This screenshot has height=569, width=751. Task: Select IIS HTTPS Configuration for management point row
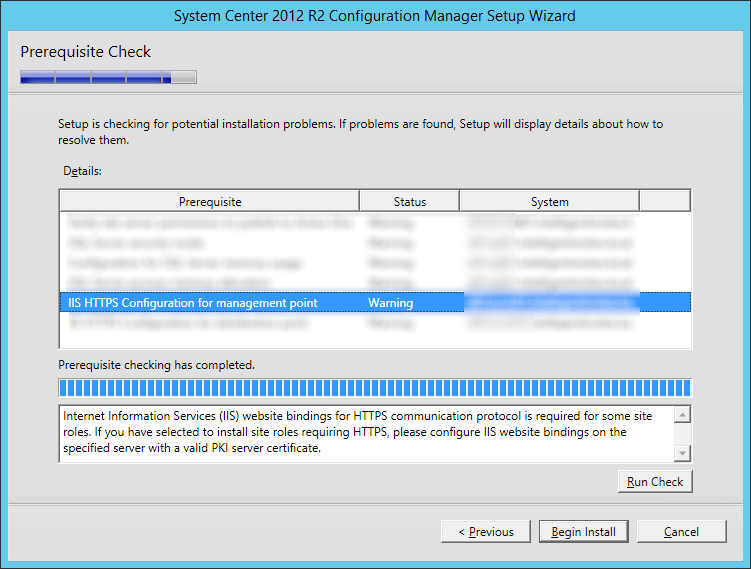click(x=375, y=303)
